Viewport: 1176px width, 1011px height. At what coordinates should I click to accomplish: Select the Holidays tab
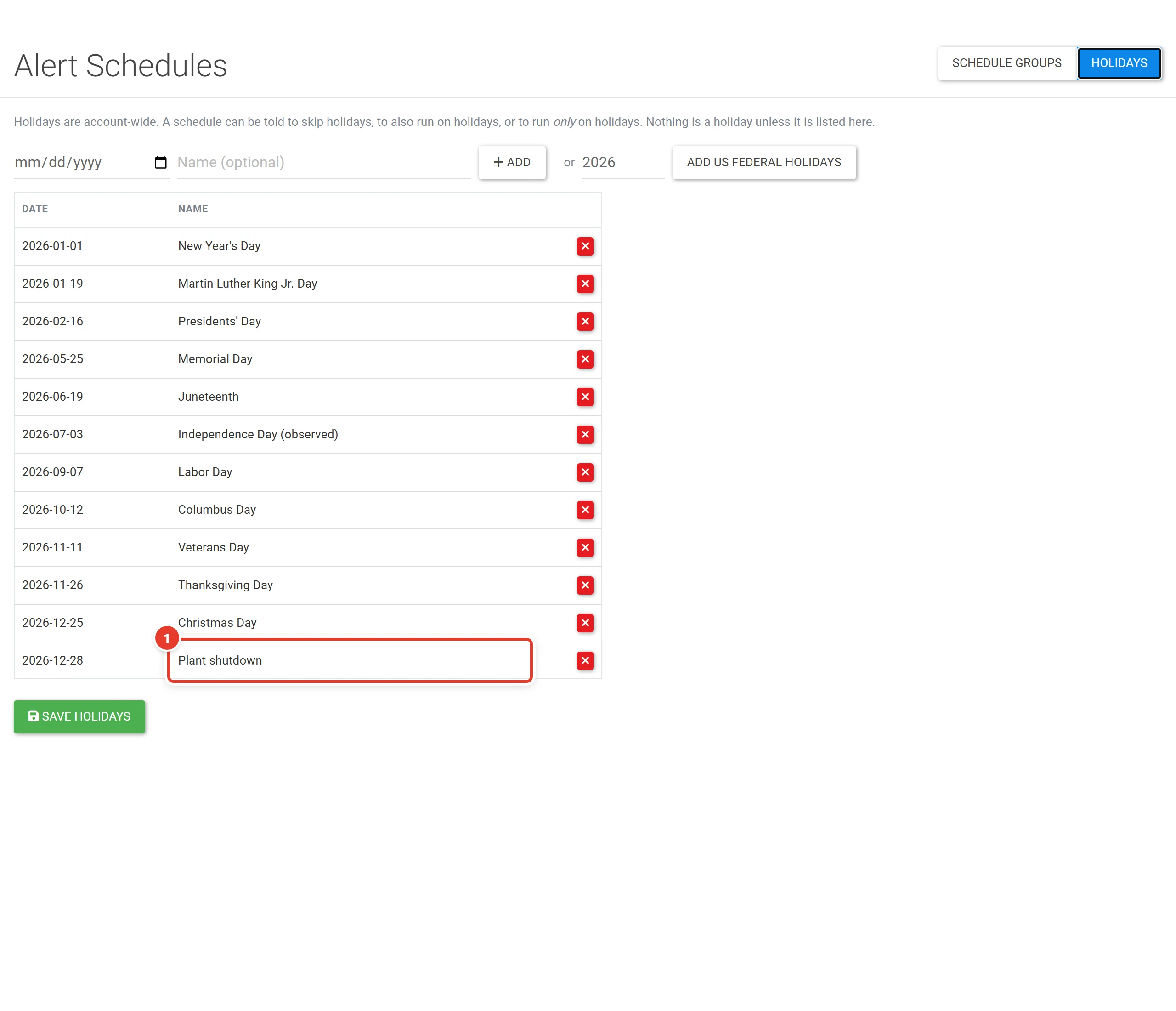coord(1119,63)
